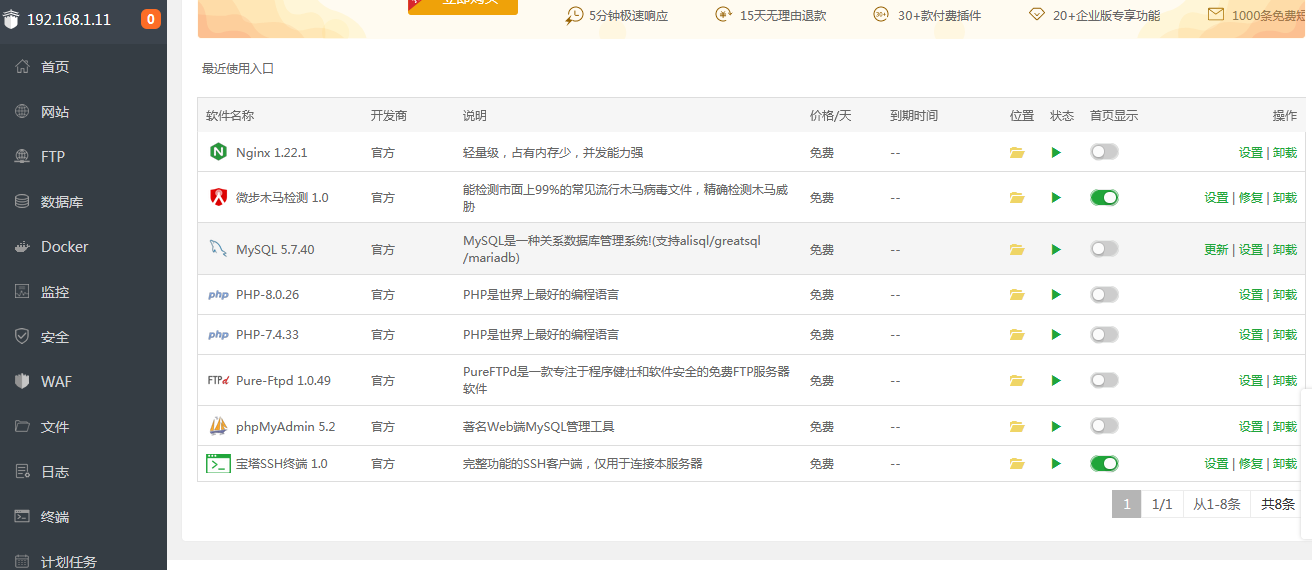The height and width of the screenshot is (570, 1312).
Task: Click 卸载 for Pure-Ftpd 1.0.49
Action: [1285, 381]
